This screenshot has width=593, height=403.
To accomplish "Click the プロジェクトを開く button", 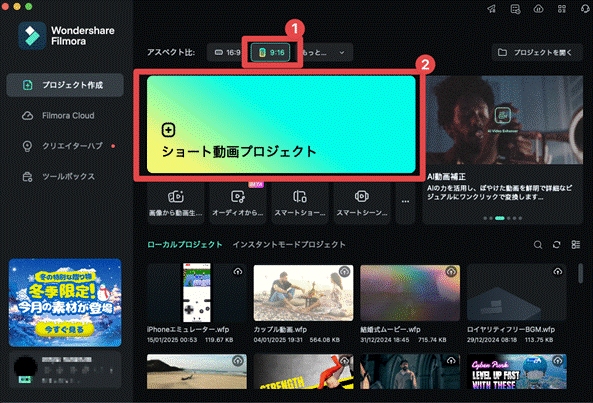I will (x=537, y=53).
